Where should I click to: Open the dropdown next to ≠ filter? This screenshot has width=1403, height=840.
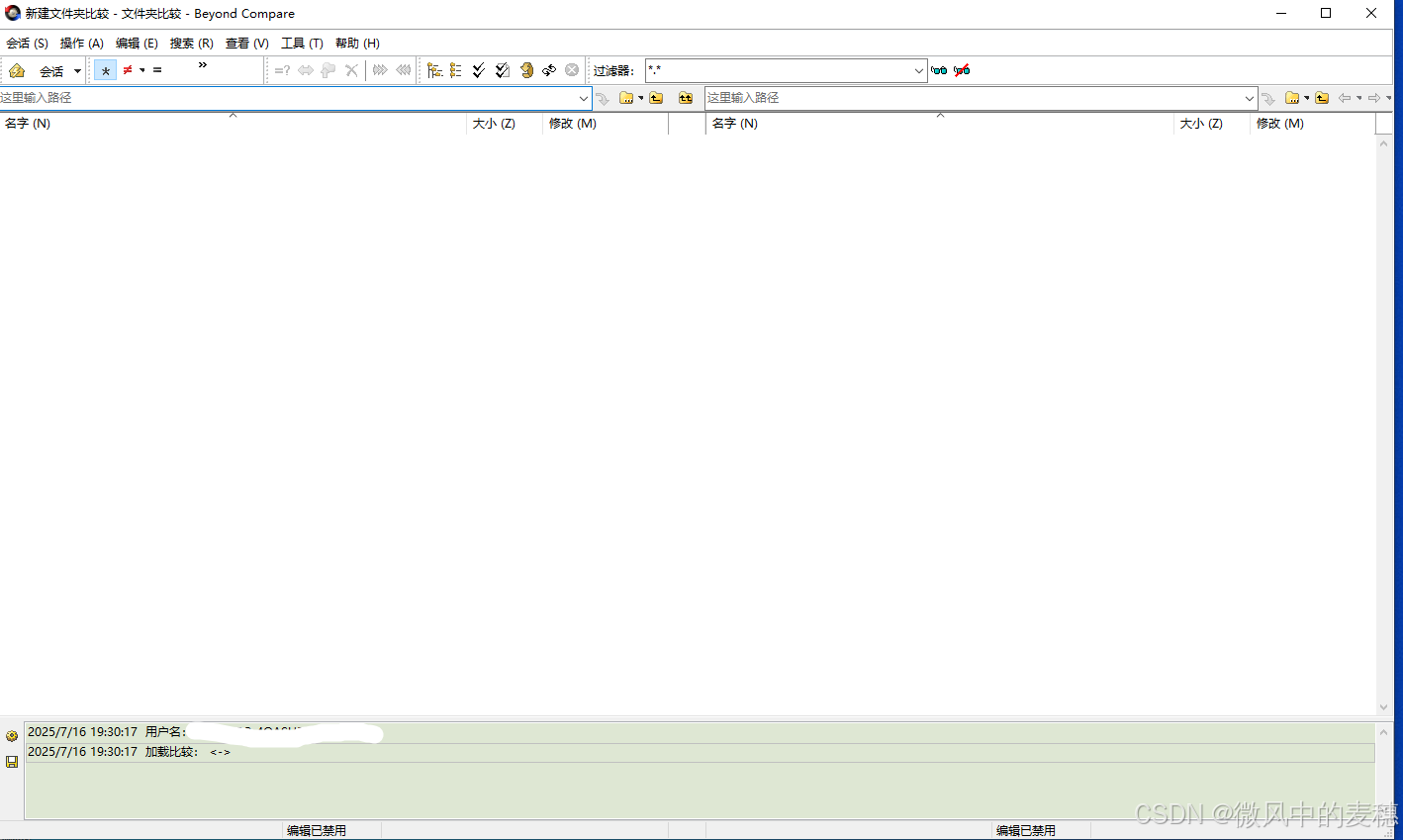tap(142, 70)
